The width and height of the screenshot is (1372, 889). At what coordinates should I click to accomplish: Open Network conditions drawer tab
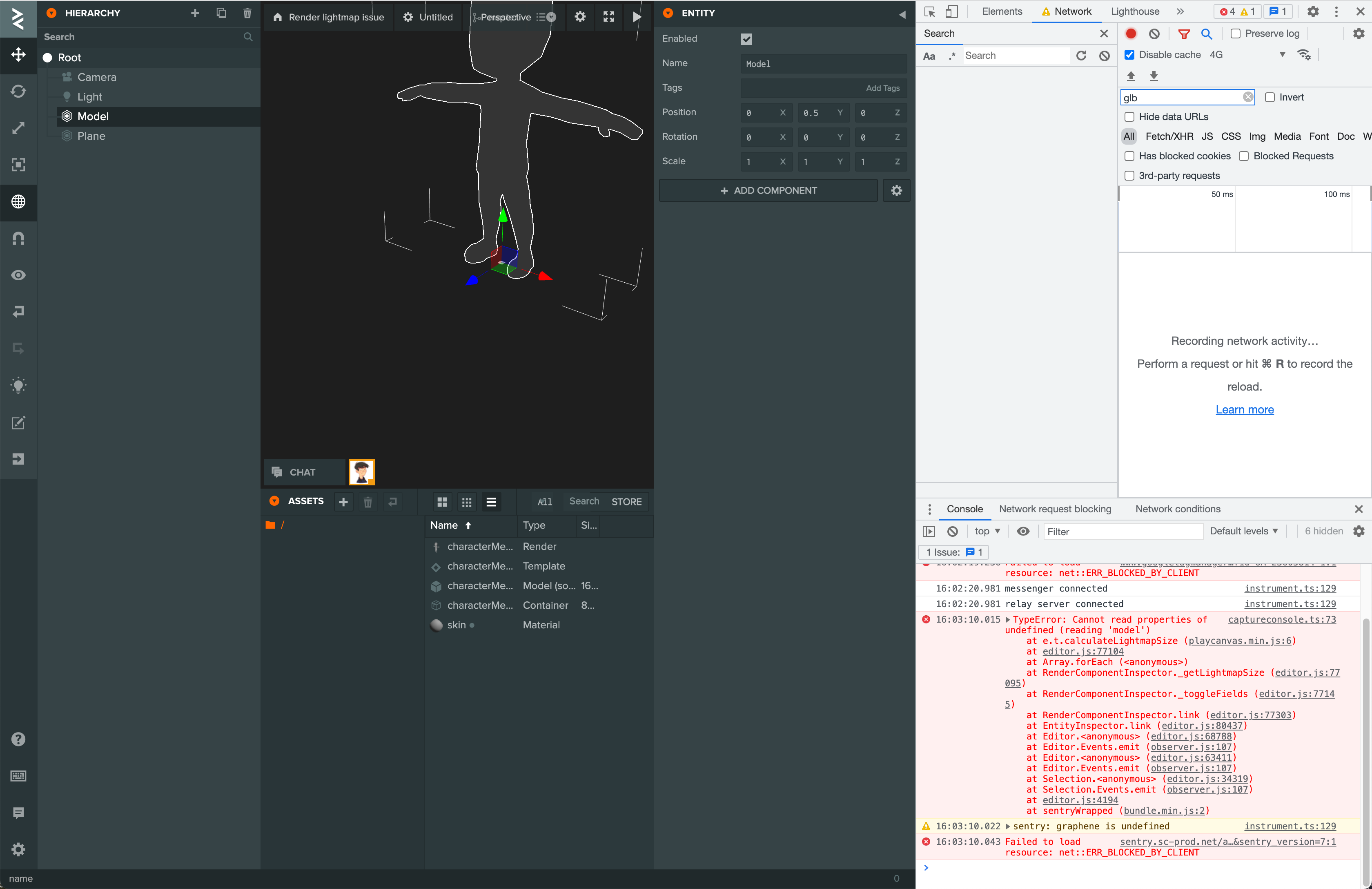(1177, 509)
